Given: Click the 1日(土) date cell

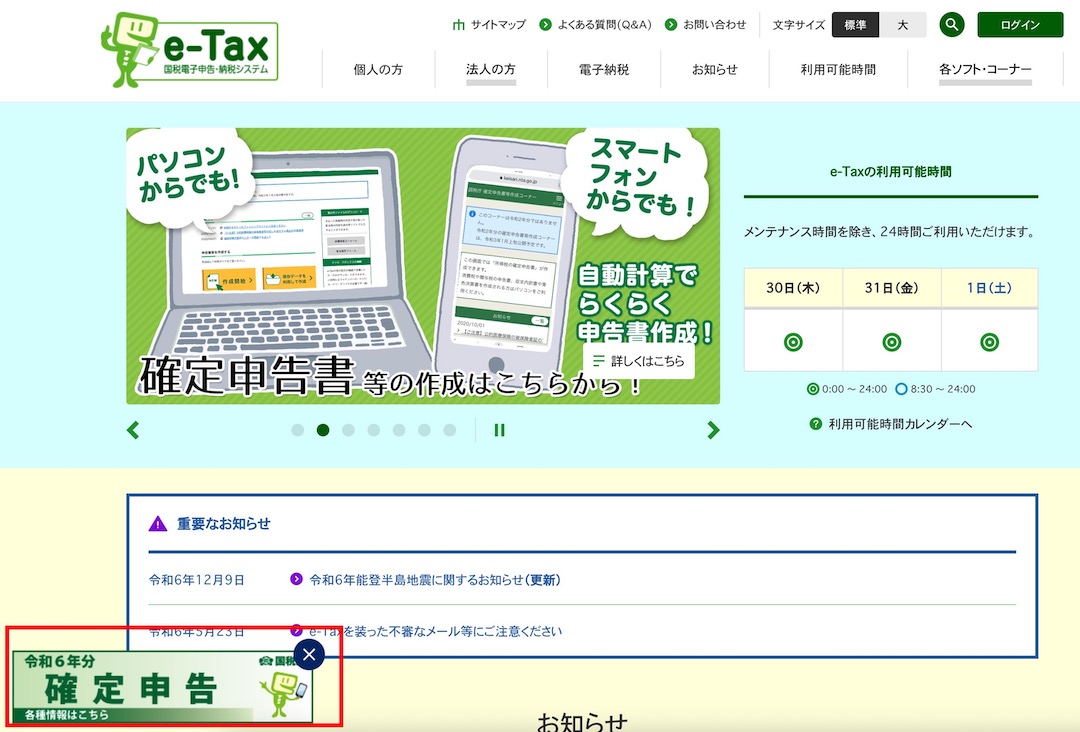Looking at the screenshot, I should pos(989,288).
